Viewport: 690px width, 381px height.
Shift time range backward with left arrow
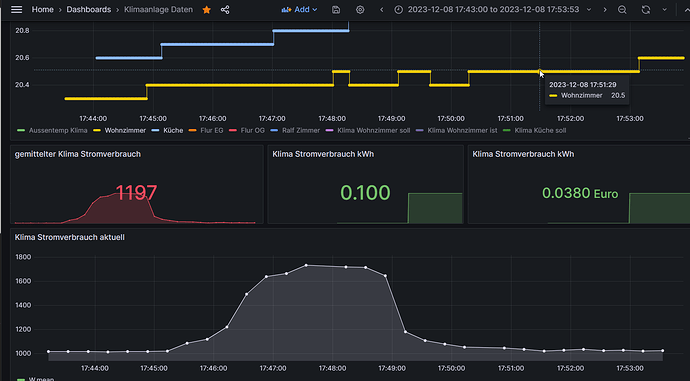382,10
